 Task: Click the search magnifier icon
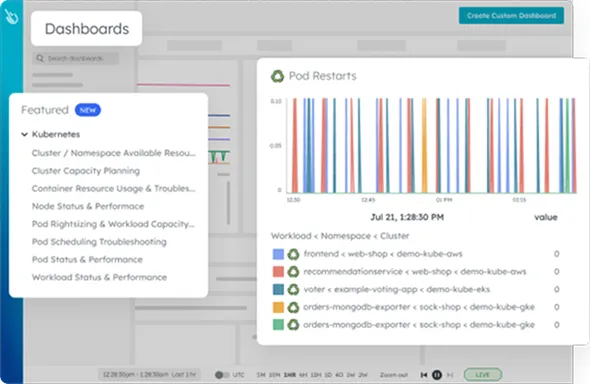tap(40, 58)
